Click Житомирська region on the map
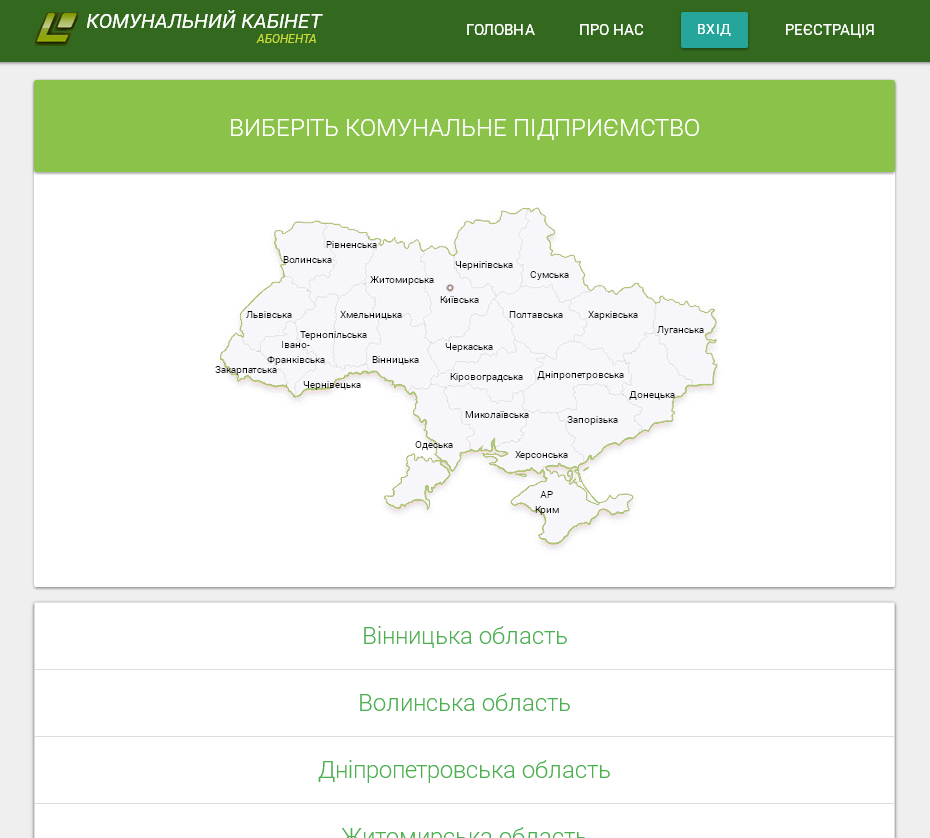This screenshot has width=930, height=838. click(402, 280)
